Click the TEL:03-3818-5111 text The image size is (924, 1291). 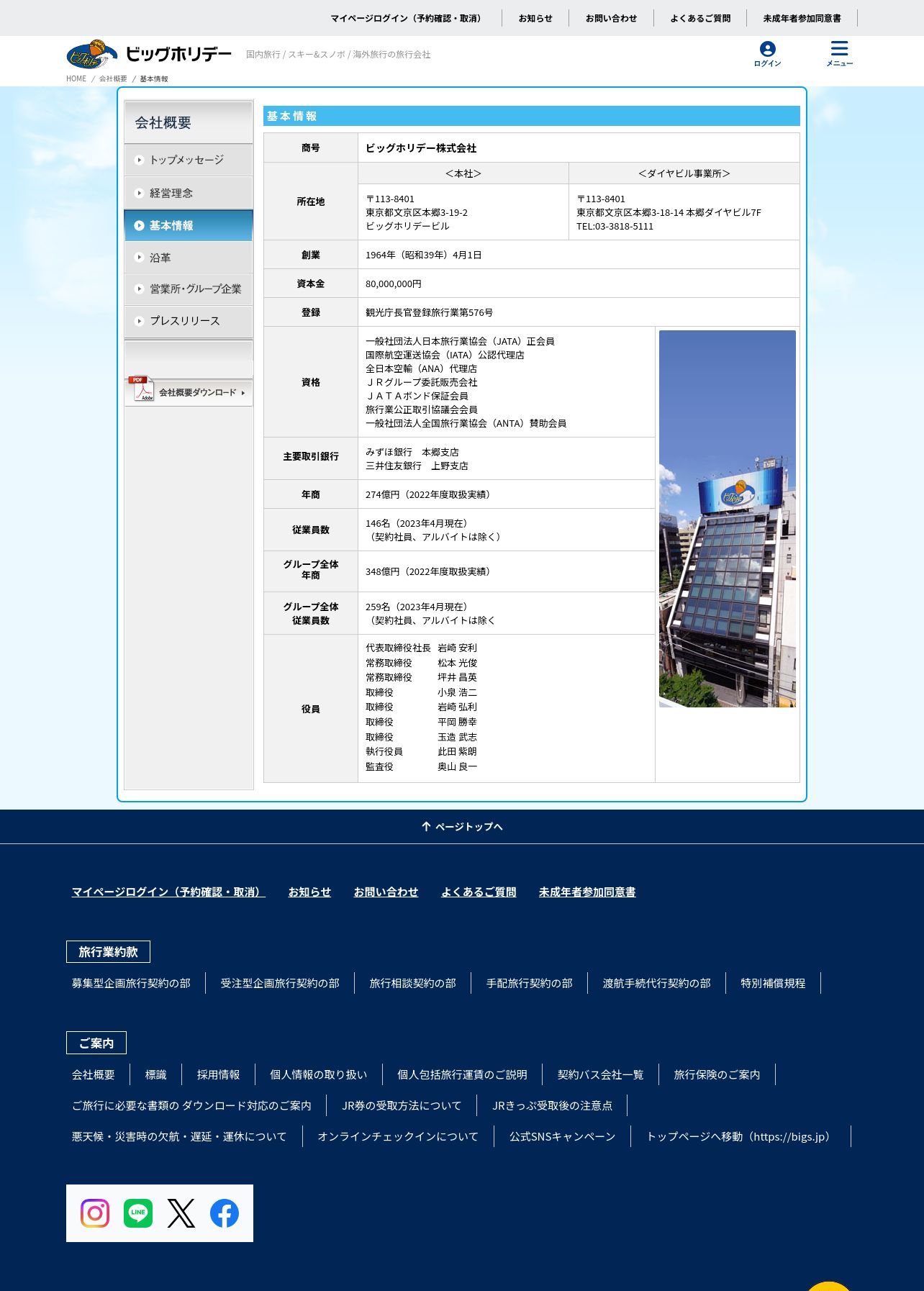615,226
